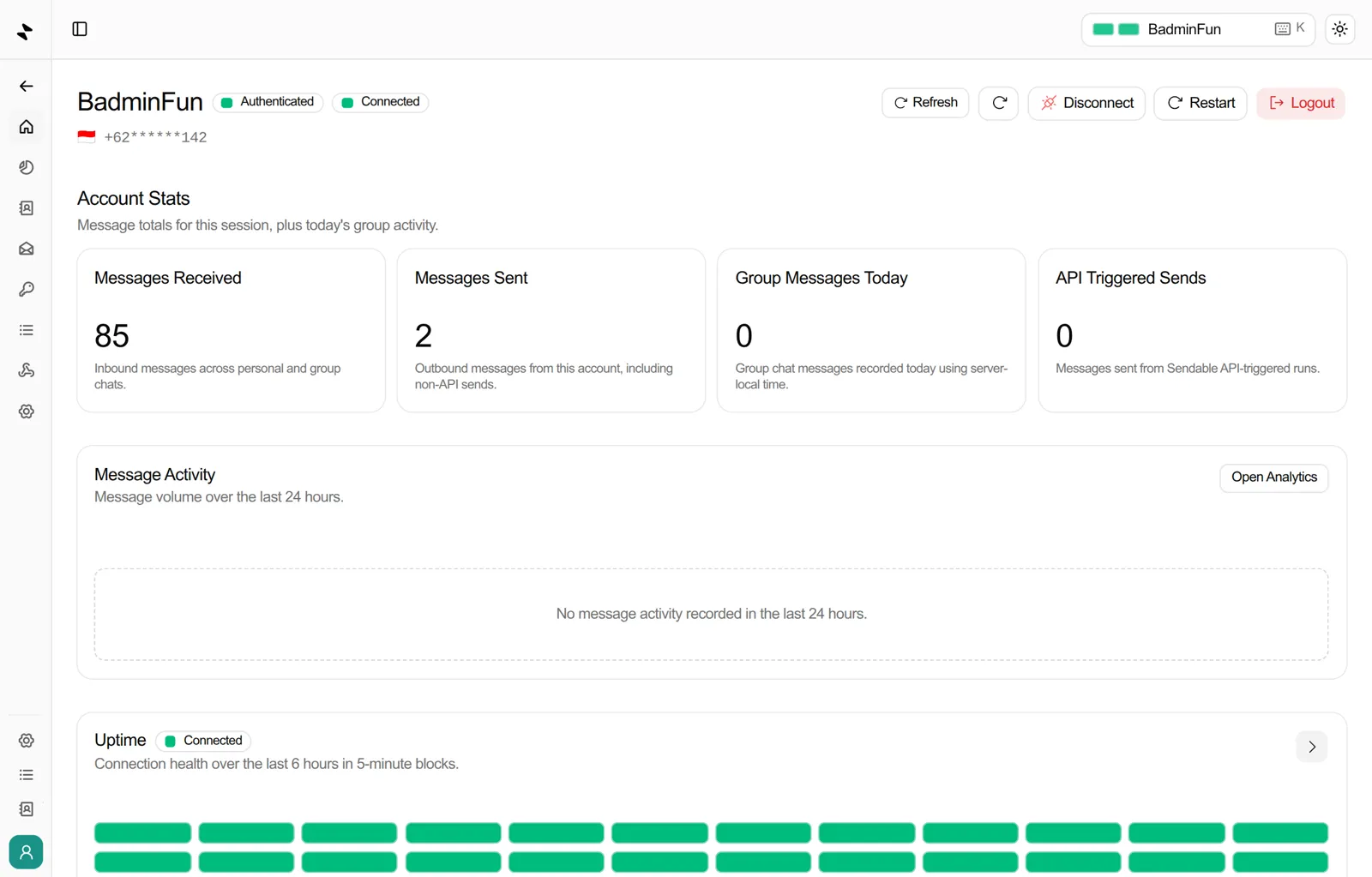1372x877 pixels.
Task: Click the Connected badge next to Authenticated
Action: [x=381, y=102]
